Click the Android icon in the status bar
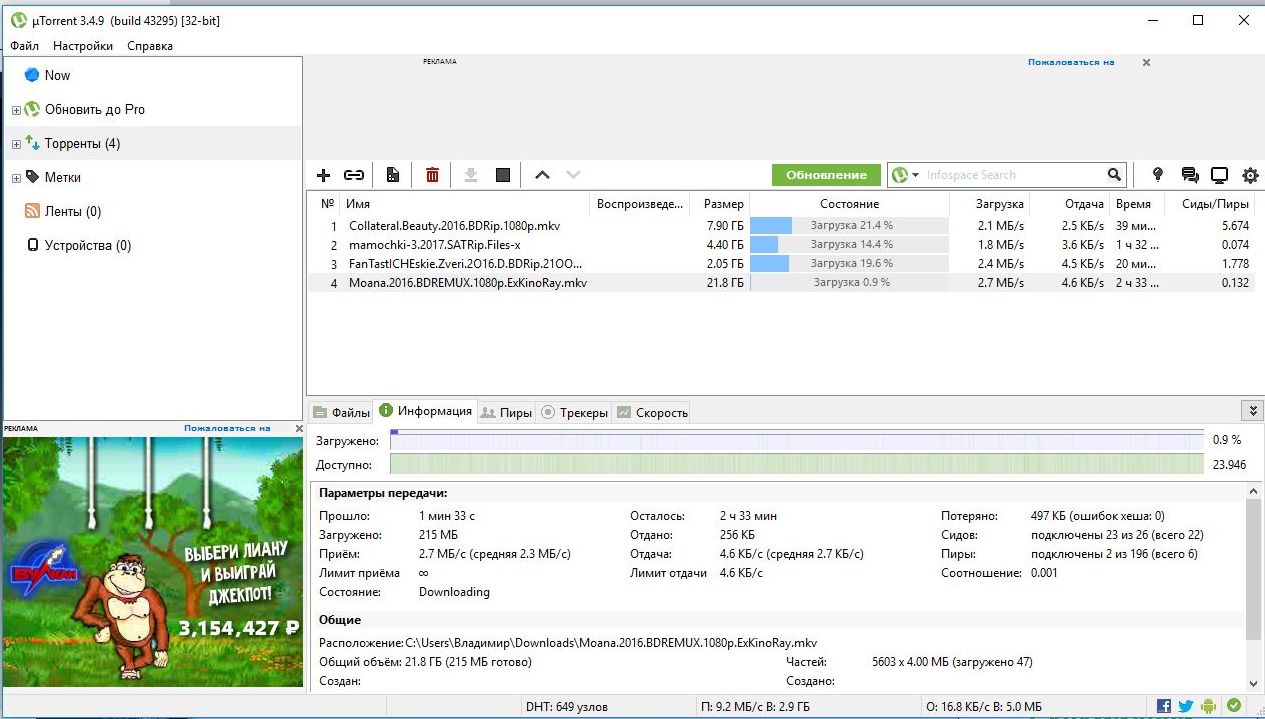1265x719 pixels. point(1210,707)
